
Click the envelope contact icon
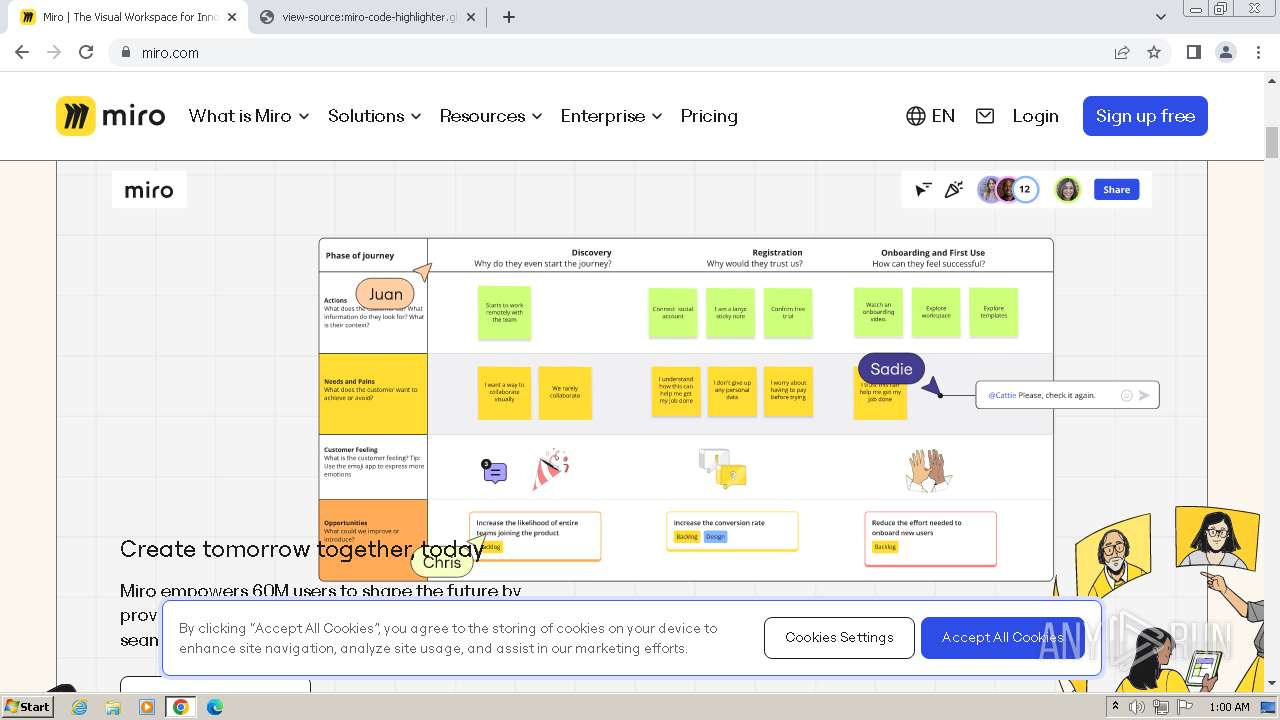click(x=985, y=116)
